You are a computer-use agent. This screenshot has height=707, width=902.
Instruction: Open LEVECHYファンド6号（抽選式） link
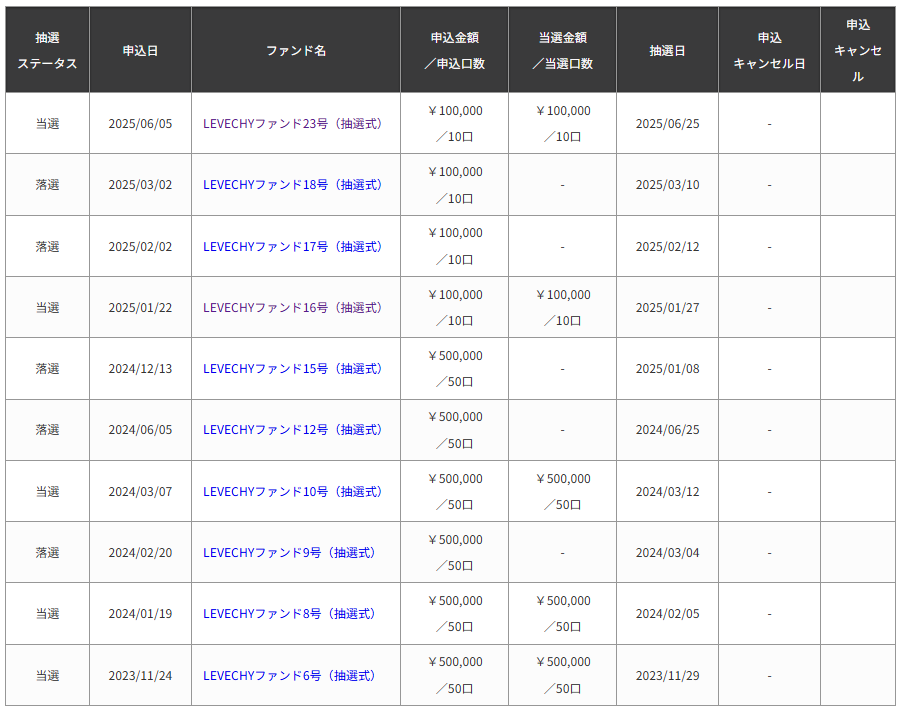tap(289, 675)
